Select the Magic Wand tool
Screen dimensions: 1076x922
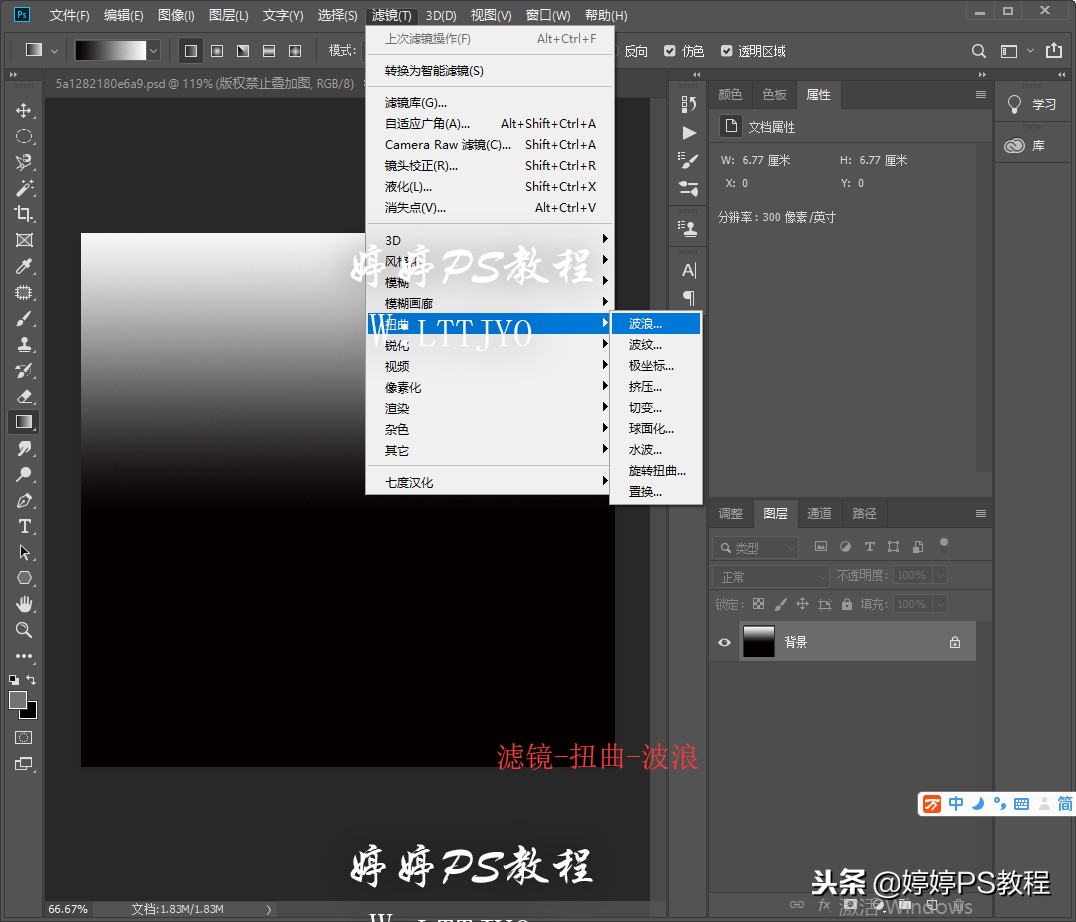[24, 188]
